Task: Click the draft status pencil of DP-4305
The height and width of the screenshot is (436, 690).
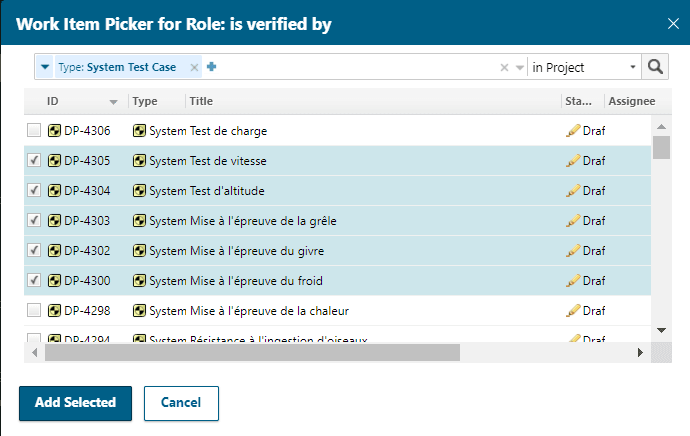Action: click(573, 160)
